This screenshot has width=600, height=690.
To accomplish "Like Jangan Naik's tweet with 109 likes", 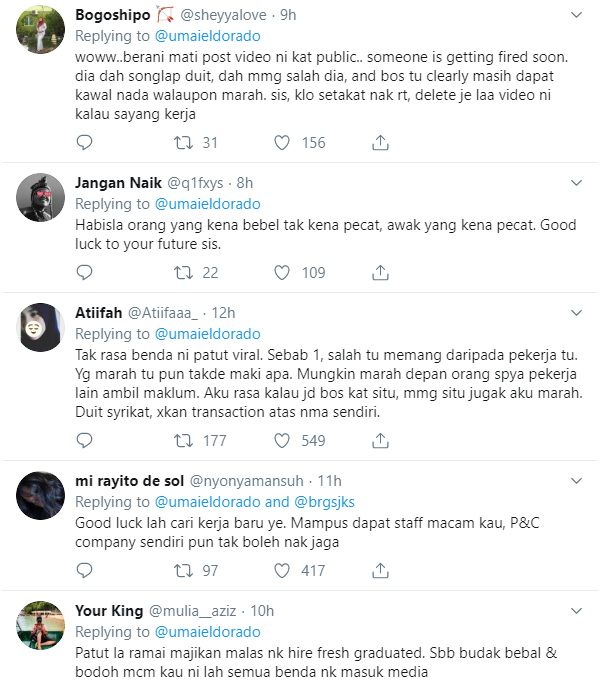I will coord(282,272).
